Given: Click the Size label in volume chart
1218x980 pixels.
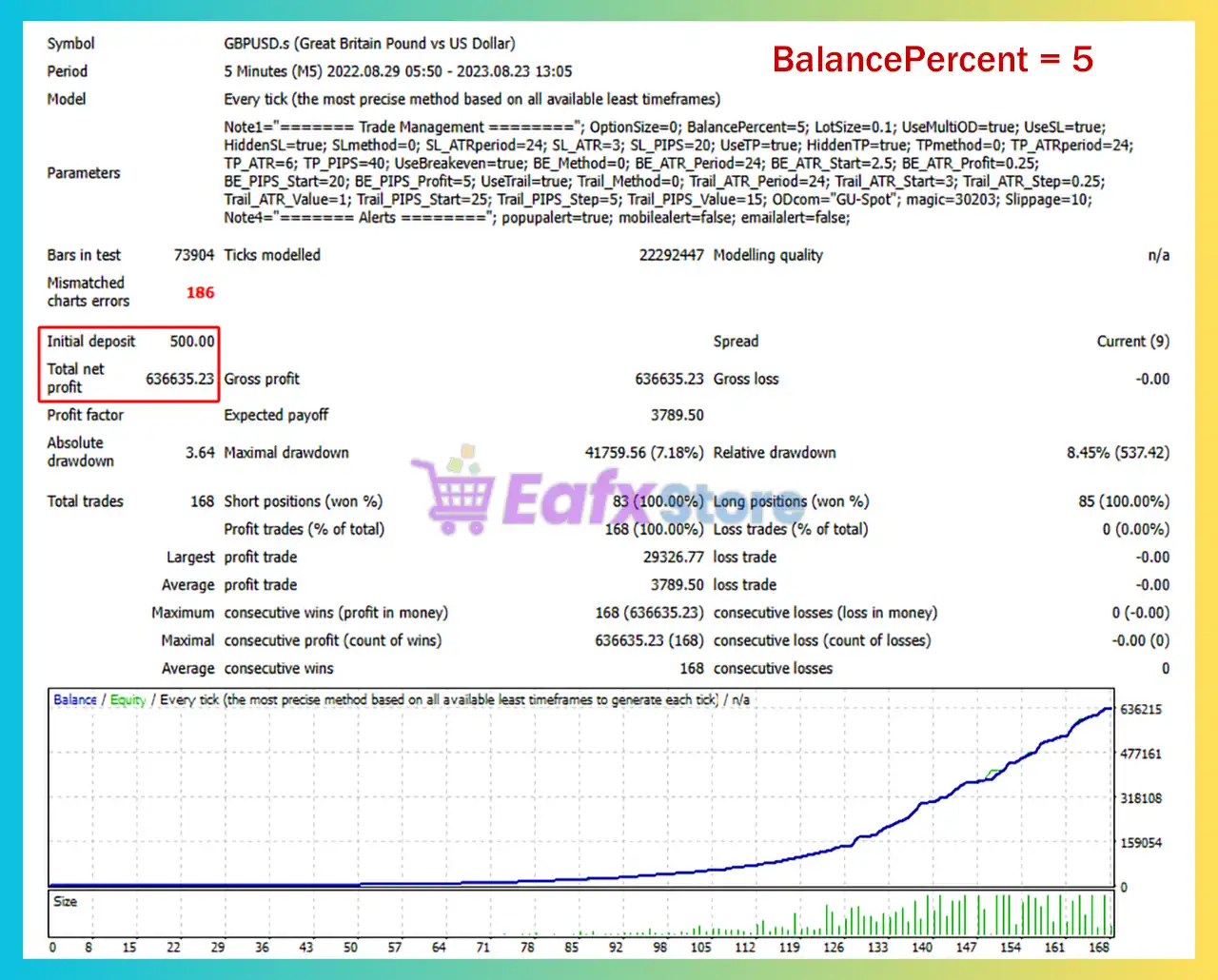Looking at the screenshot, I should pyautogui.click(x=66, y=901).
